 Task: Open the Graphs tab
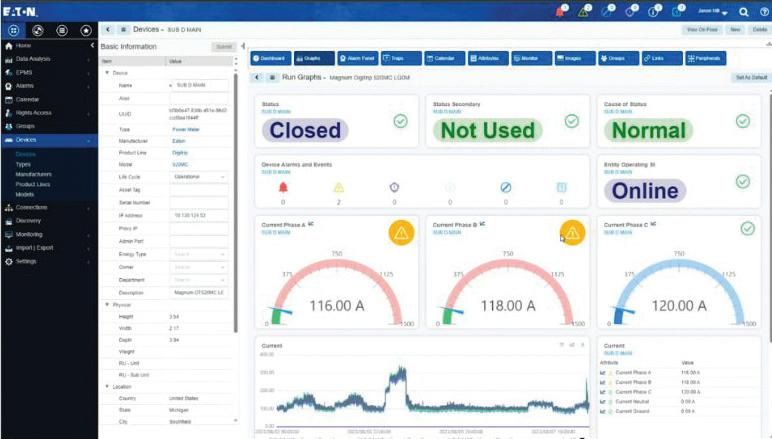click(314, 58)
